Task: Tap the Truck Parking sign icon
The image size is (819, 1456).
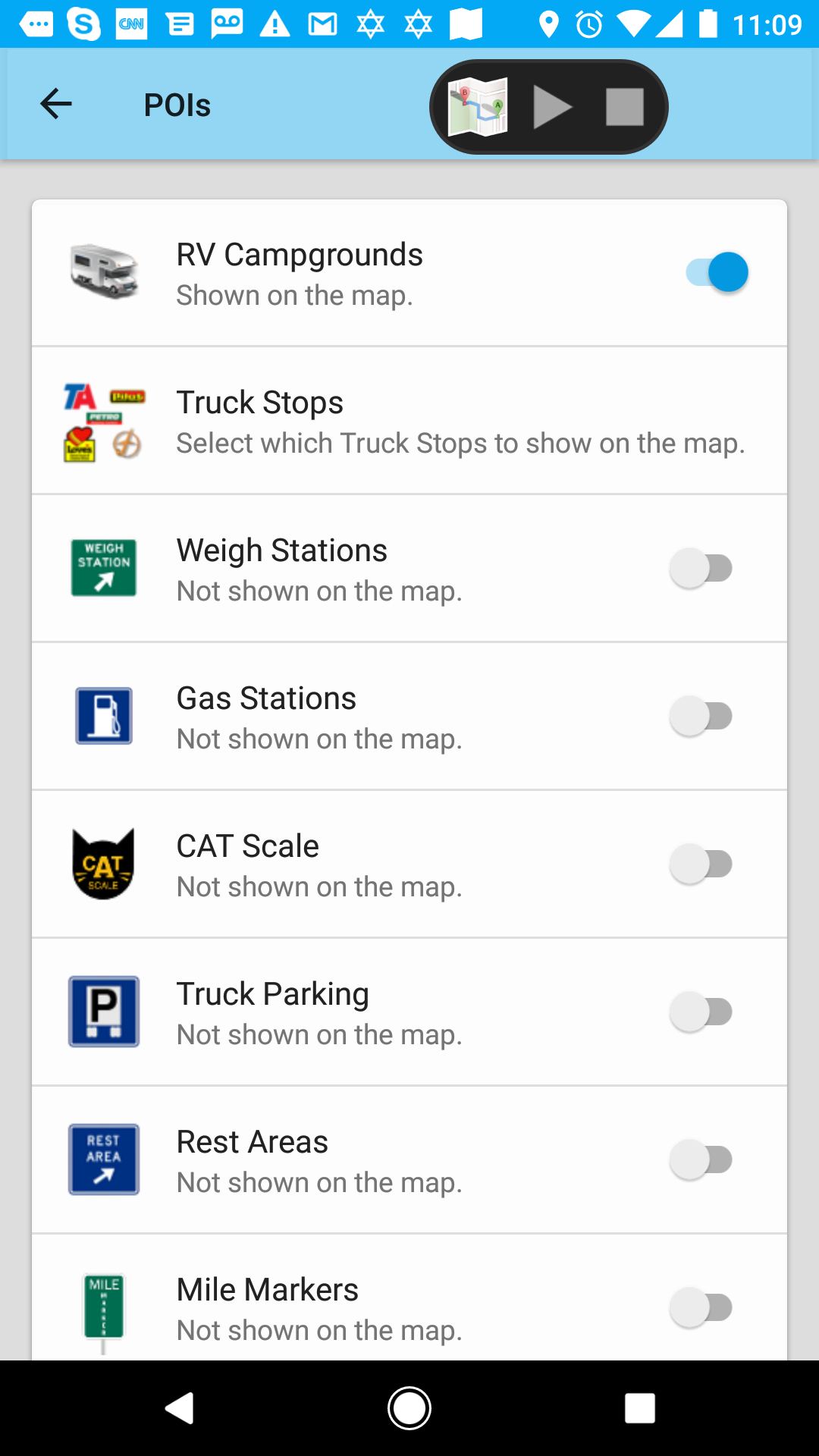Action: [x=104, y=1012]
